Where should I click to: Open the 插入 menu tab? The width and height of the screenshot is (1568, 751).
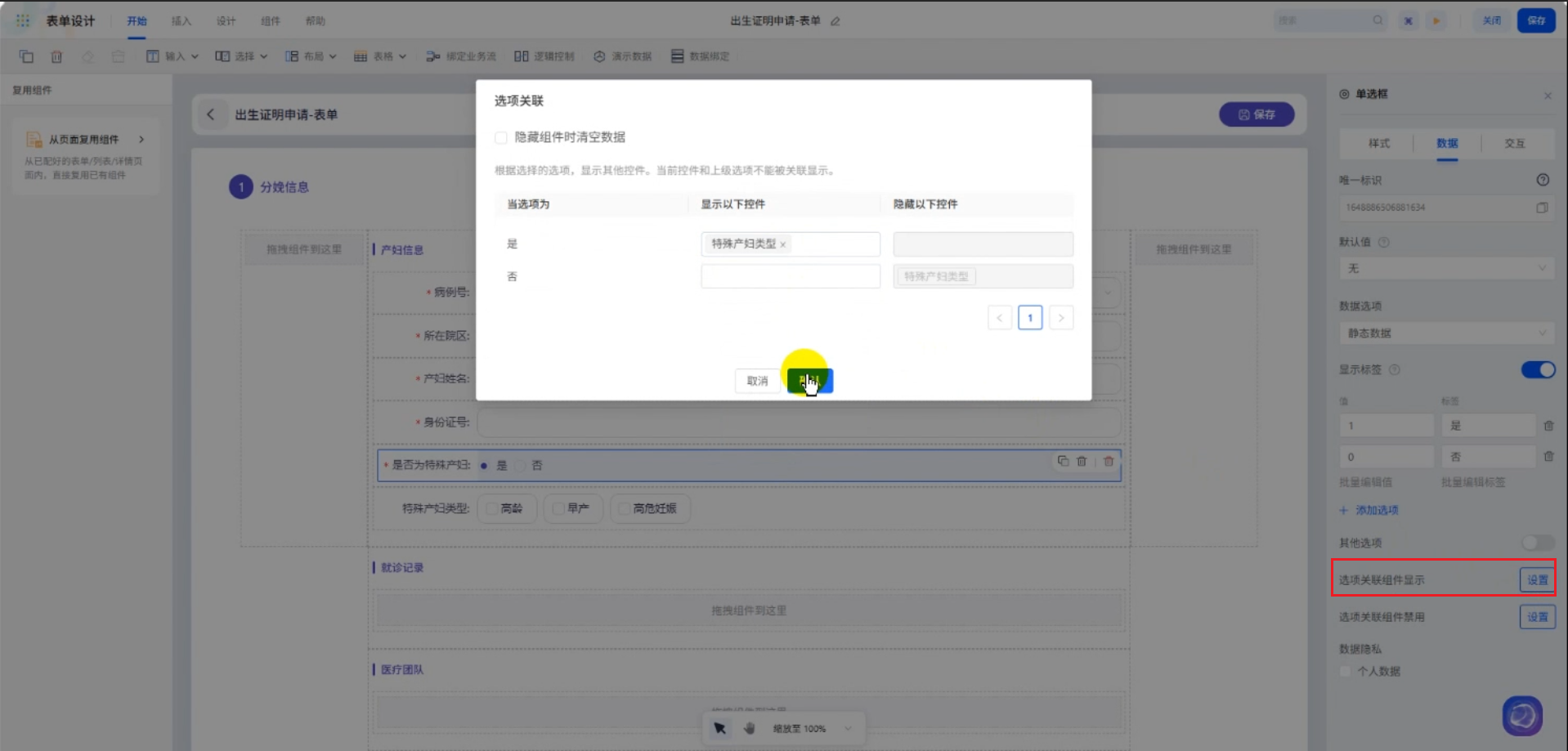coord(181,21)
